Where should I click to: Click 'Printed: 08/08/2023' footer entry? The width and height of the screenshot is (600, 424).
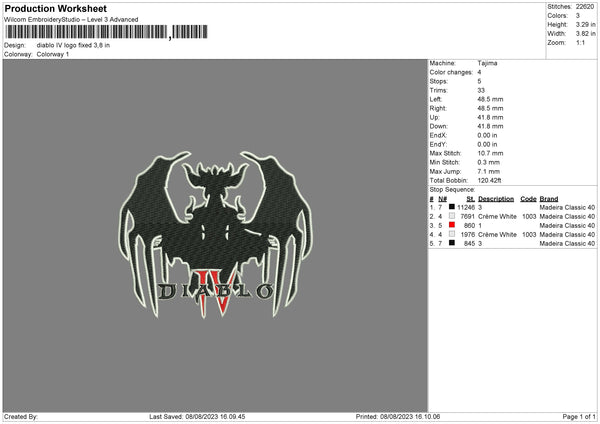pos(398,417)
